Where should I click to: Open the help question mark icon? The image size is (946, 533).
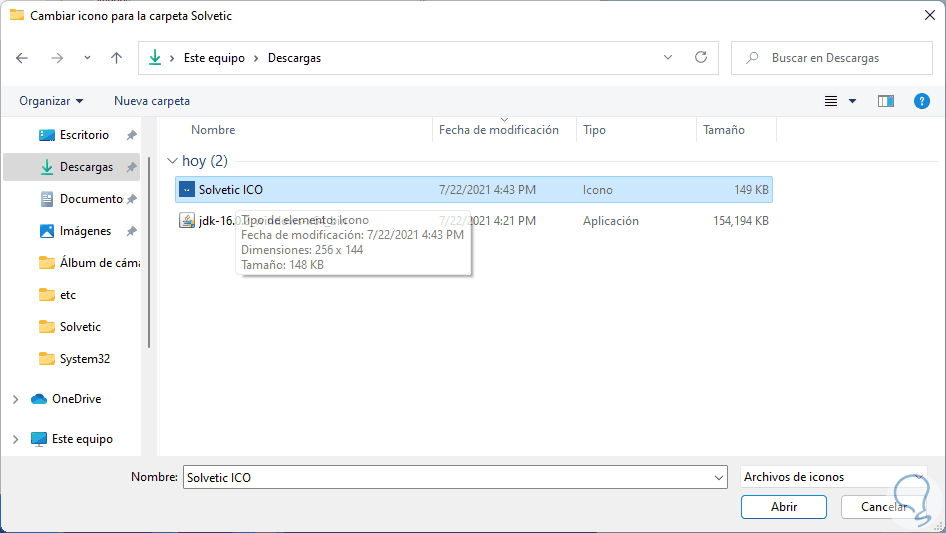(922, 101)
